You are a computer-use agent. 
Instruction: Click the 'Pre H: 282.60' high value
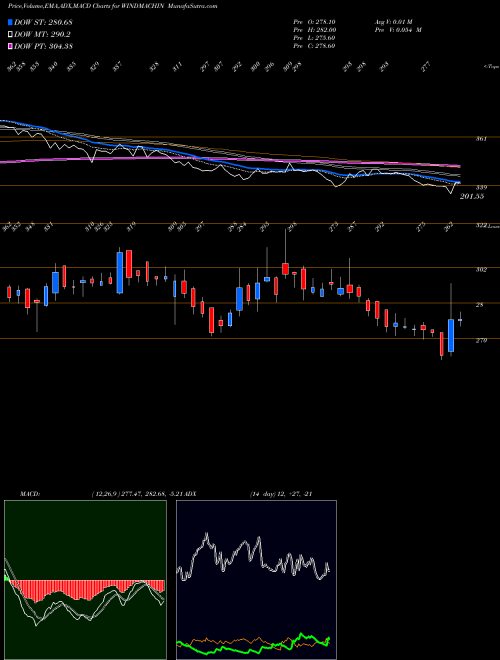pos(314,30)
